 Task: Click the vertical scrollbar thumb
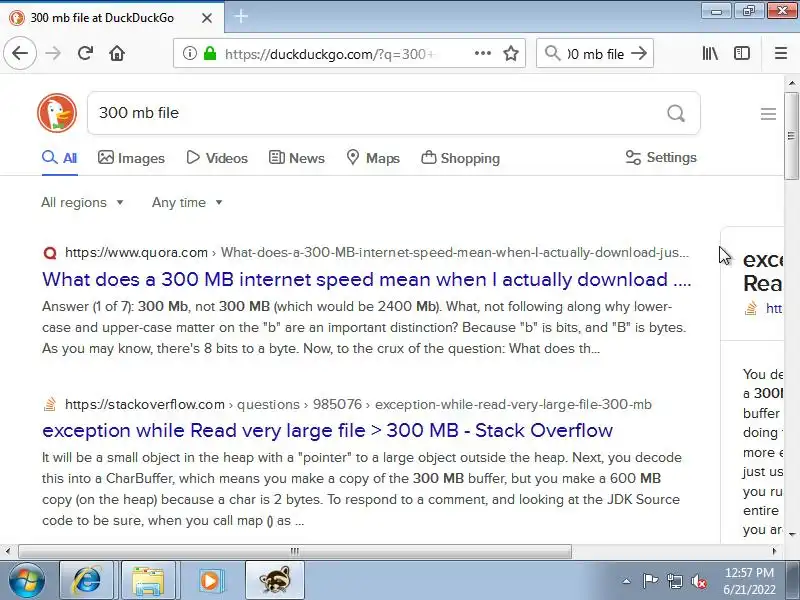click(x=792, y=136)
